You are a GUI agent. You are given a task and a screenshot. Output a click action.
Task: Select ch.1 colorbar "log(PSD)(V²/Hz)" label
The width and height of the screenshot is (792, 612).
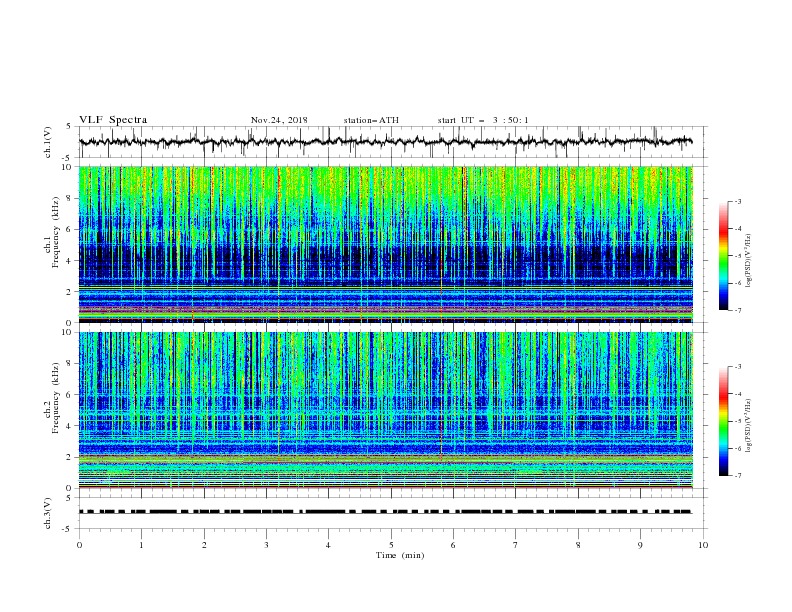pyautogui.click(x=748, y=261)
